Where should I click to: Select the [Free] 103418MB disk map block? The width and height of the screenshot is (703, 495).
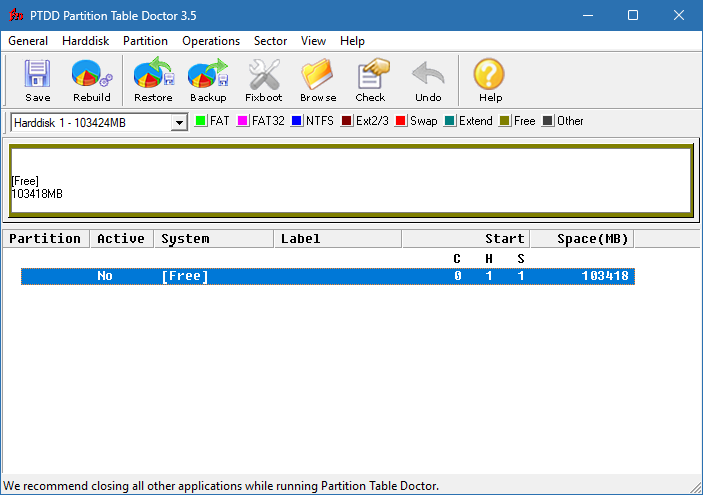(351, 181)
